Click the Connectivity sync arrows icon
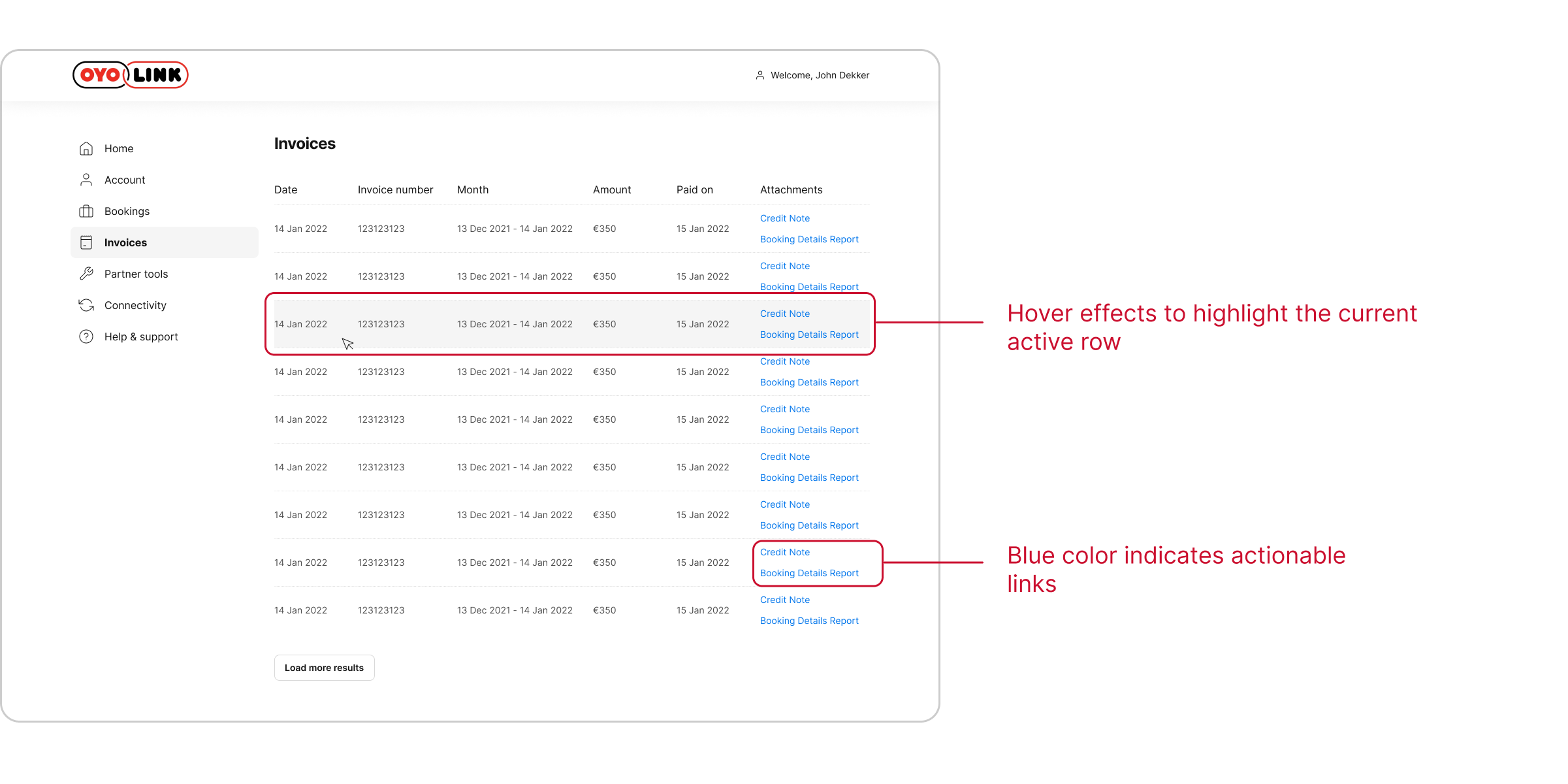Image resolution: width=1568 pixels, height=784 pixels. click(86, 305)
